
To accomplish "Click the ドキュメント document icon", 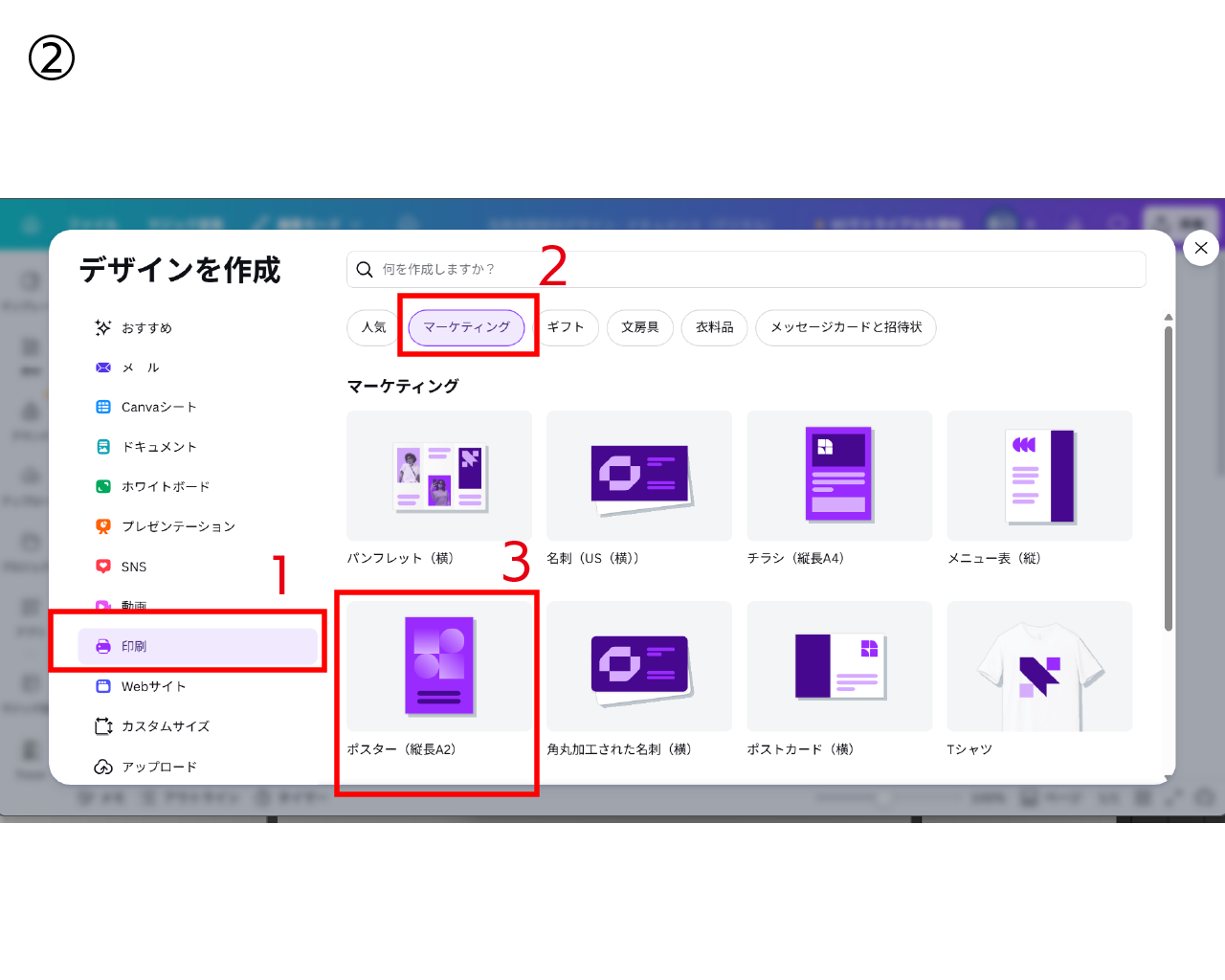I will tap(103, 447).
